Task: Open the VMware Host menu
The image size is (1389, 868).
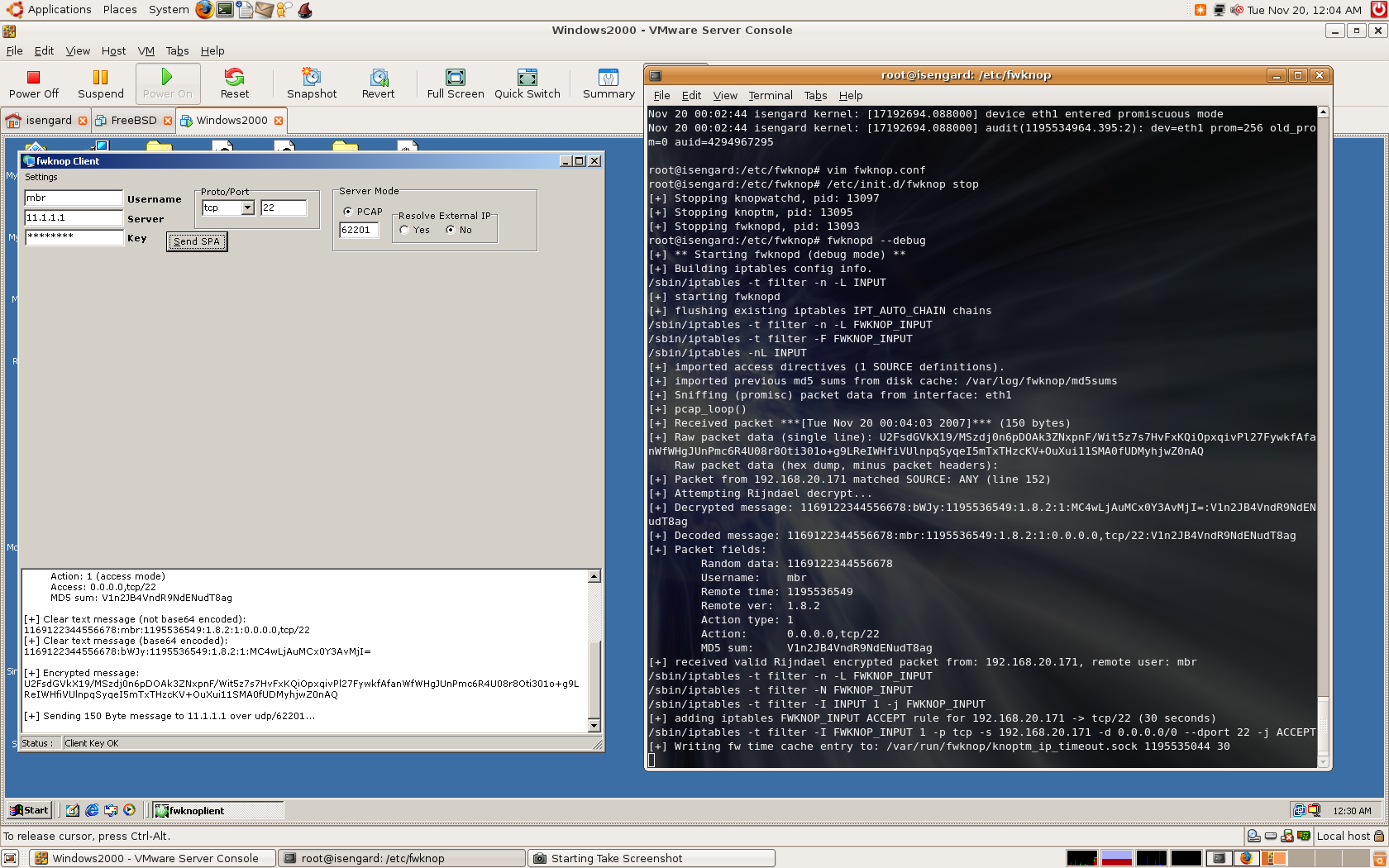Action: (113, 51)
